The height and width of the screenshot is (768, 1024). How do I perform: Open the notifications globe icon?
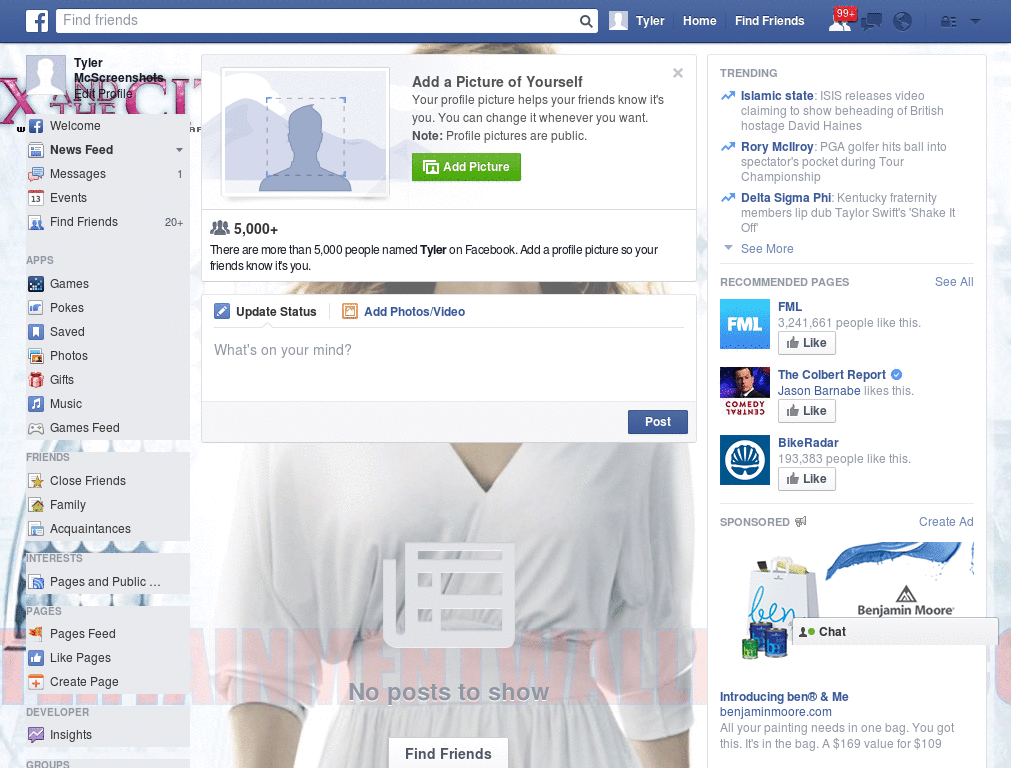tap(903, 22)
